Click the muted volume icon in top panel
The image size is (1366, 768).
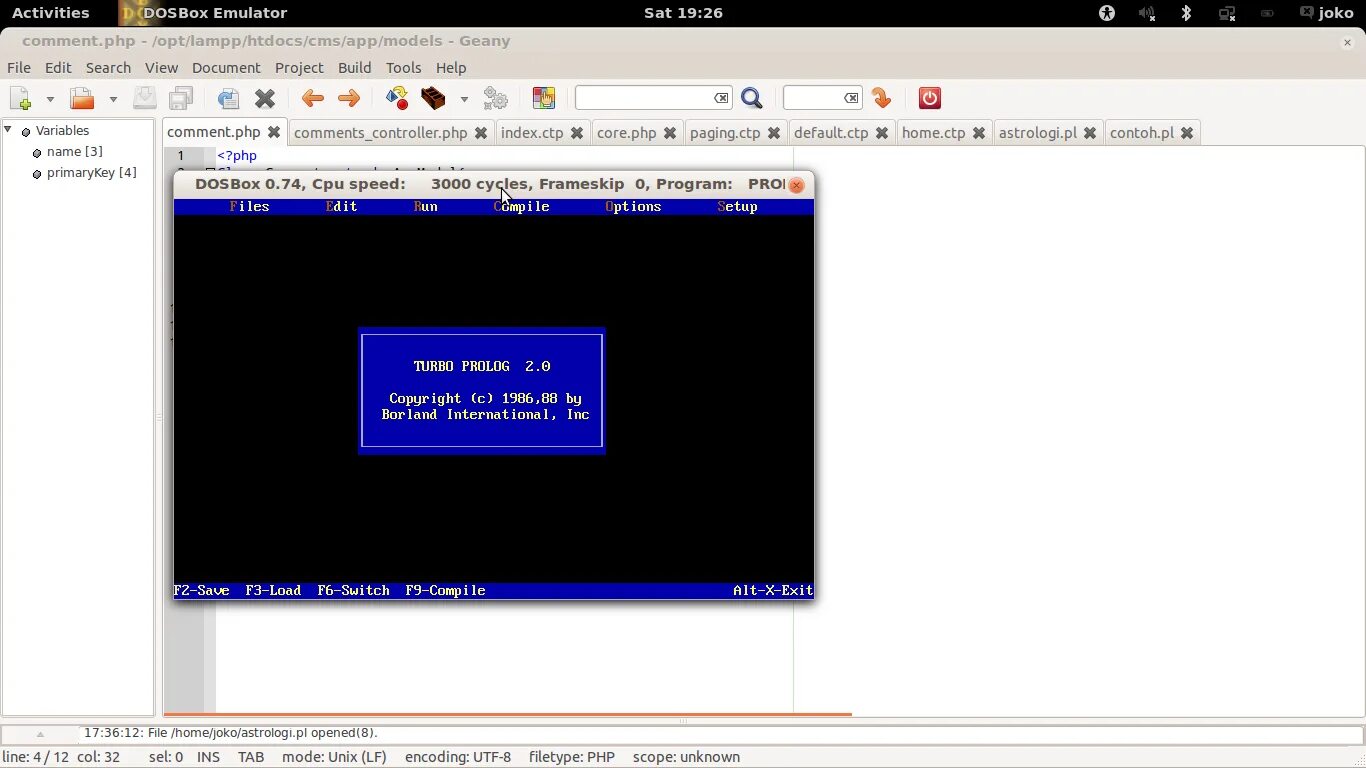point(1147,13)
